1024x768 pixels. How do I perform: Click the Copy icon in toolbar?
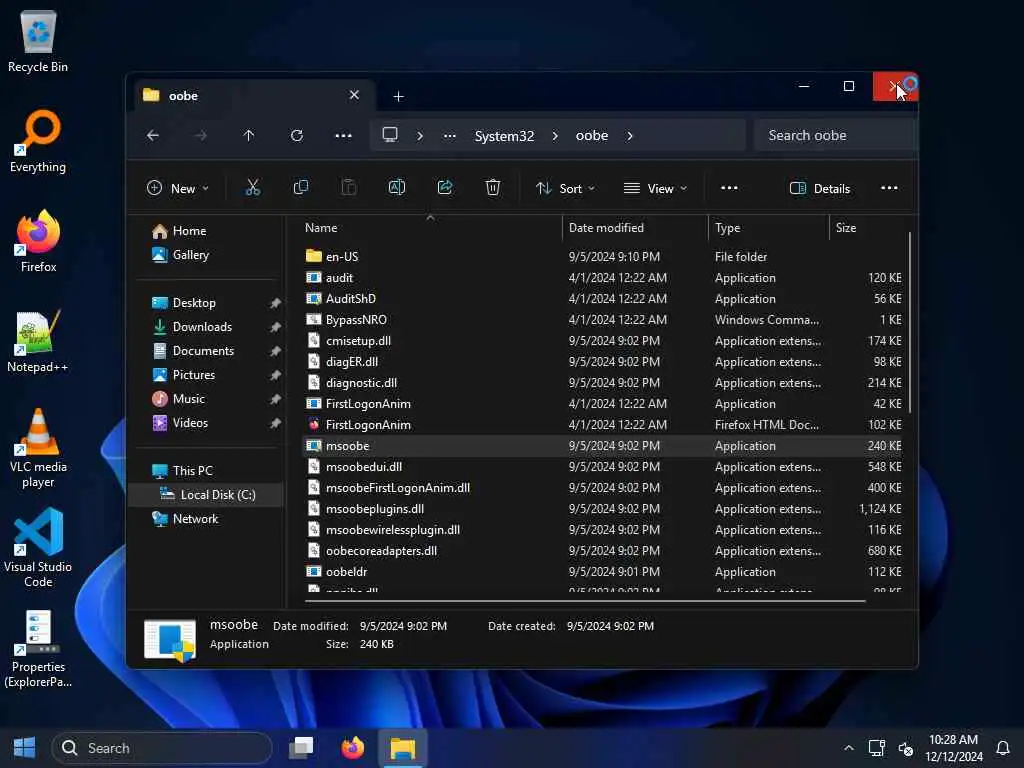click(301, 188)
